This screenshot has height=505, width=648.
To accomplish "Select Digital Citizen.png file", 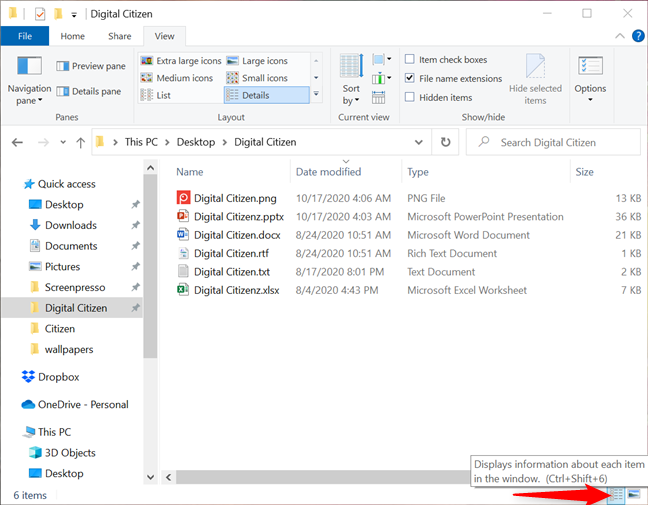I will [235, 198].
